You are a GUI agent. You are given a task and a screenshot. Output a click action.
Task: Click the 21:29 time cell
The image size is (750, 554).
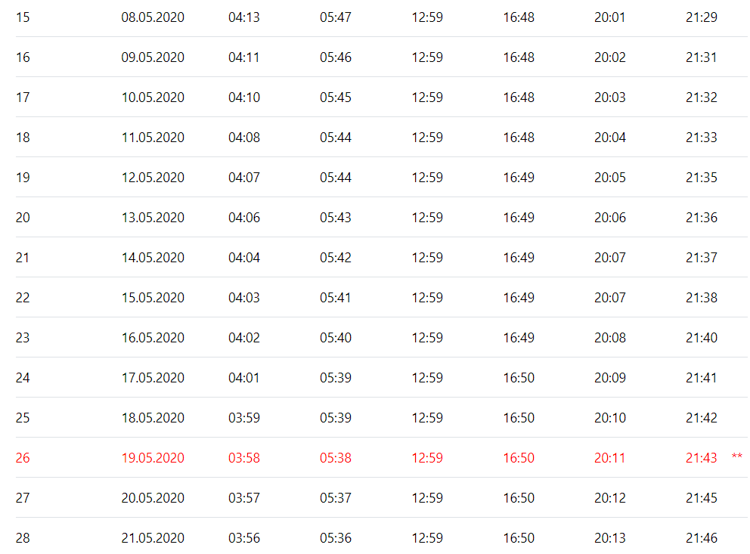701,17
